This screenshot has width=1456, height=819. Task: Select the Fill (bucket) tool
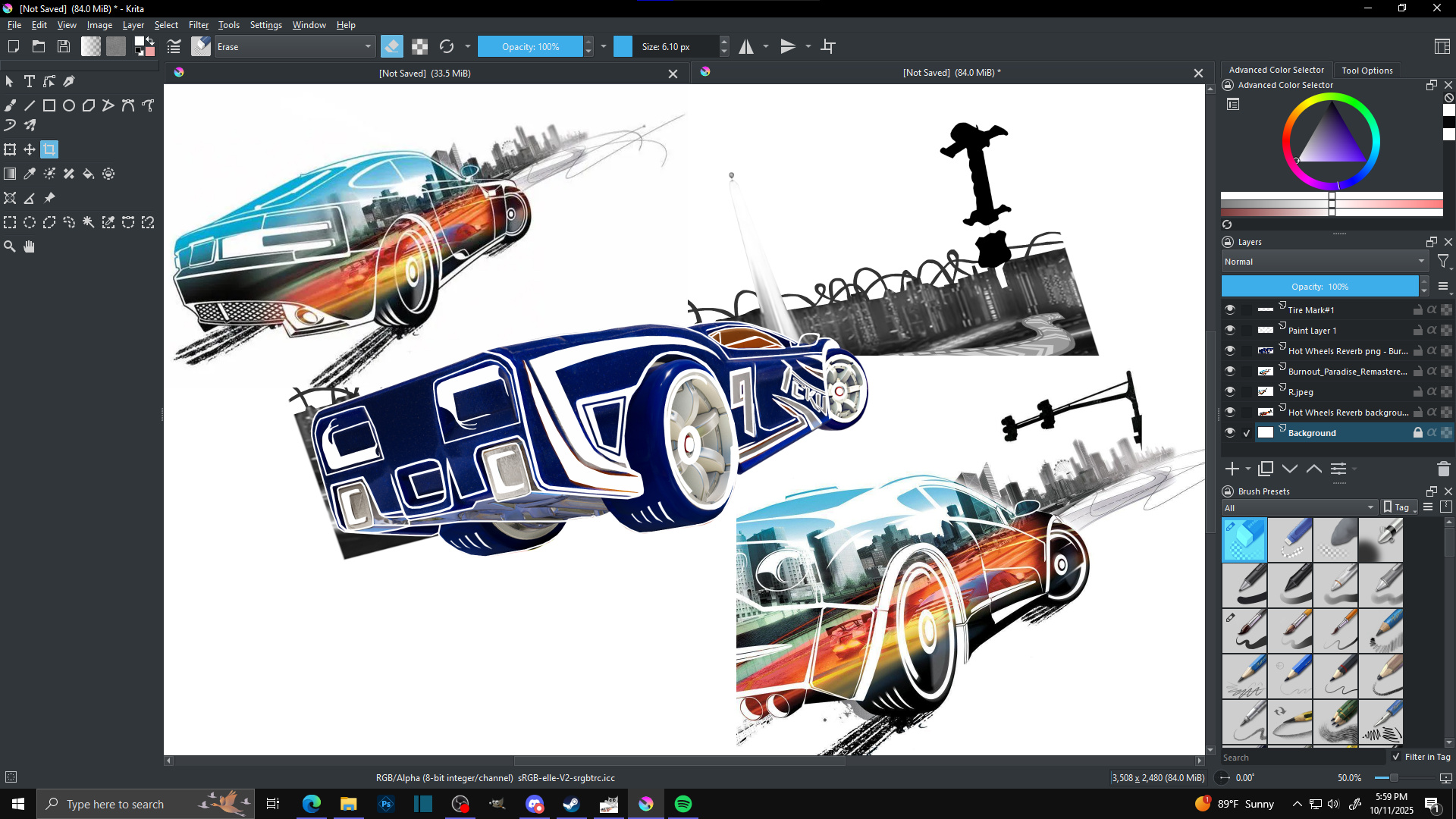tap(89, 174)
